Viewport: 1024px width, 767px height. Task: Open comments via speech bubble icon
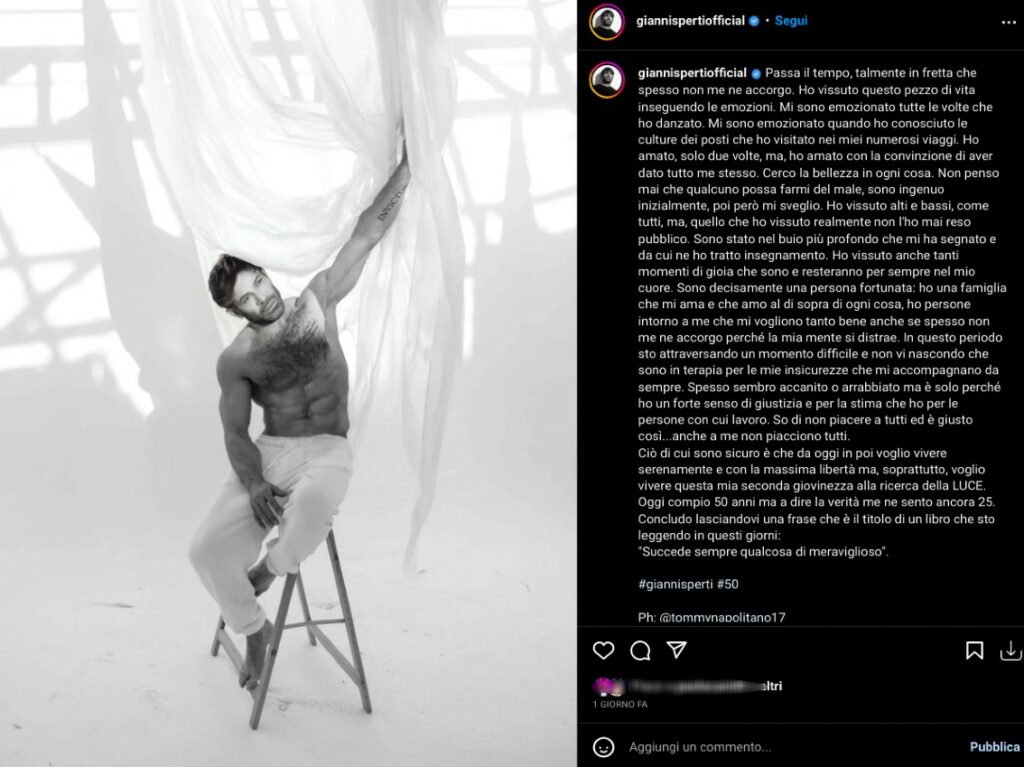tap(640, 650)
